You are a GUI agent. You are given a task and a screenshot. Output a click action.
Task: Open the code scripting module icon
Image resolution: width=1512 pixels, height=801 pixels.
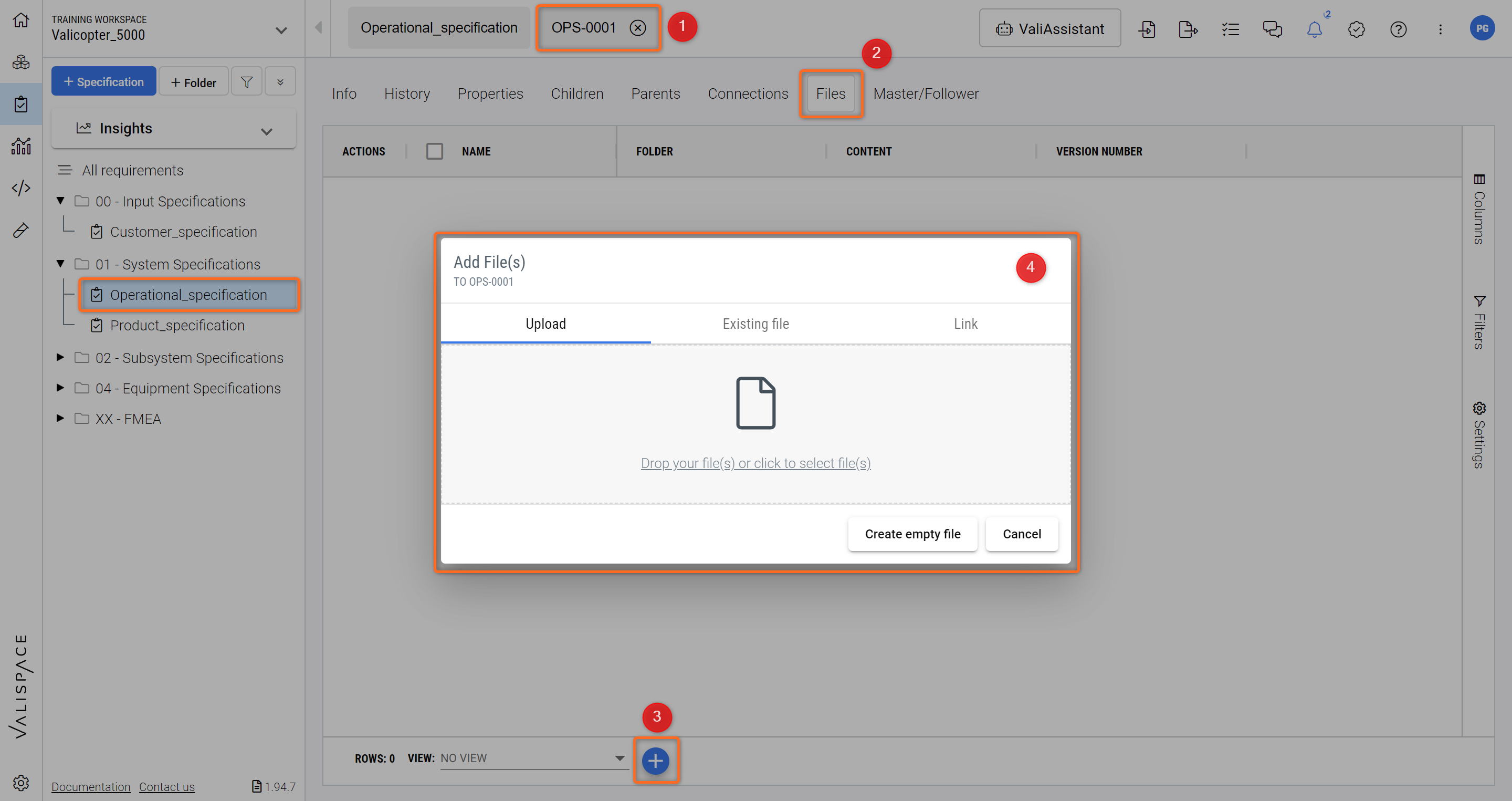coord(21,188)
